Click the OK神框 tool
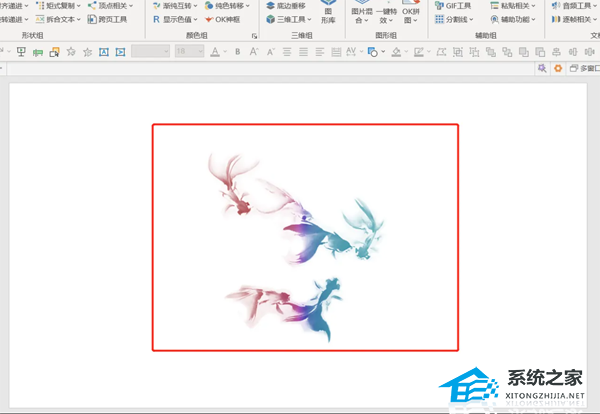This screenshot has height=414, width=600. click(x=223, y=19)
